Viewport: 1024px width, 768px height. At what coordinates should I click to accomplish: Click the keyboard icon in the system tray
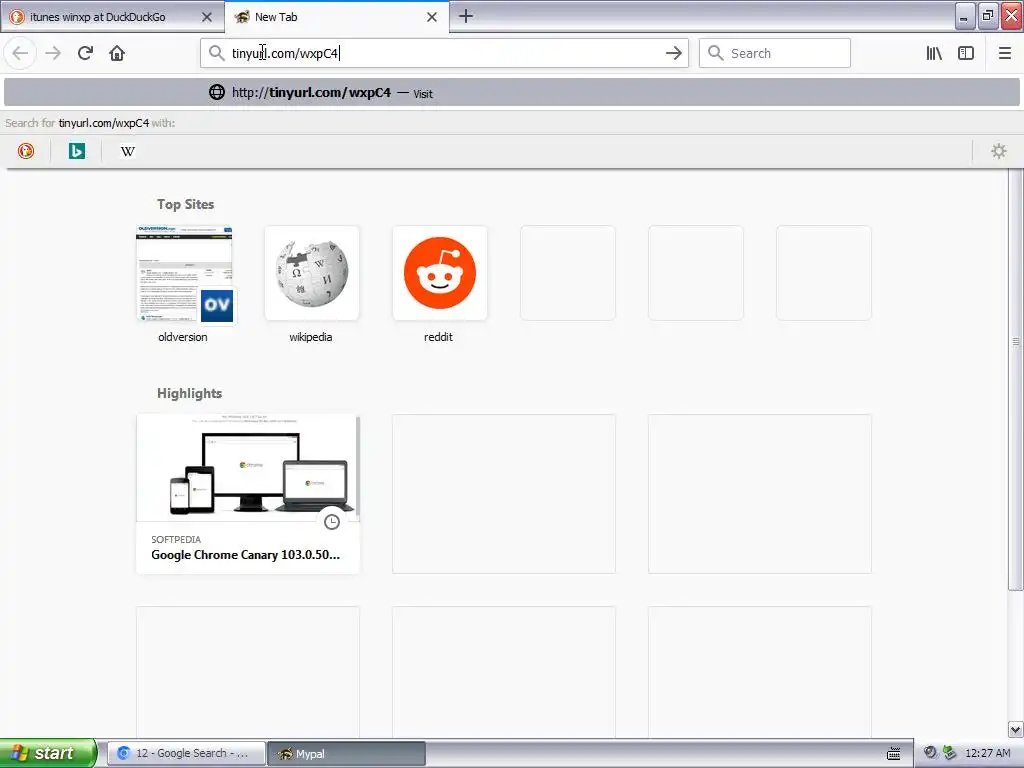(x=893, y=753)
